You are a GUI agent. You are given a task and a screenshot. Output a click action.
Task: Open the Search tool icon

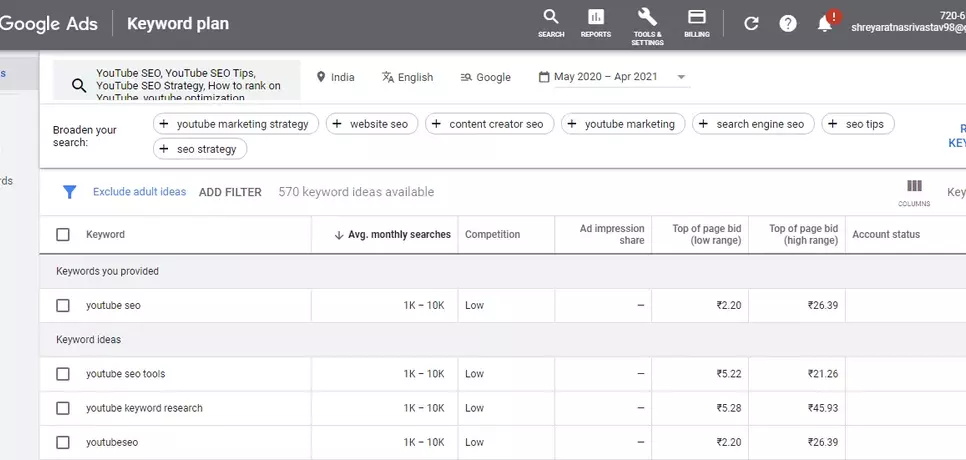[551, 17]
